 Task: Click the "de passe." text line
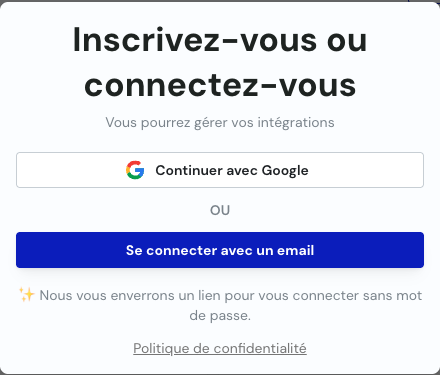click(x=220, y=315)
